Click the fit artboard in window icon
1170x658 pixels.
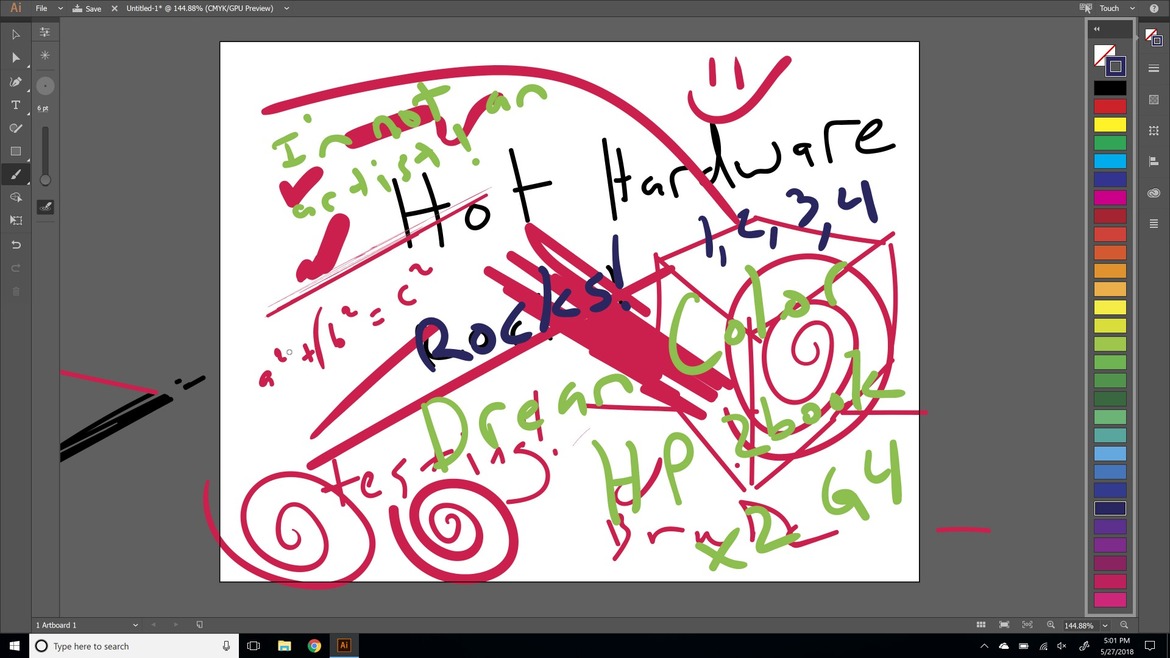(1004, 625)
